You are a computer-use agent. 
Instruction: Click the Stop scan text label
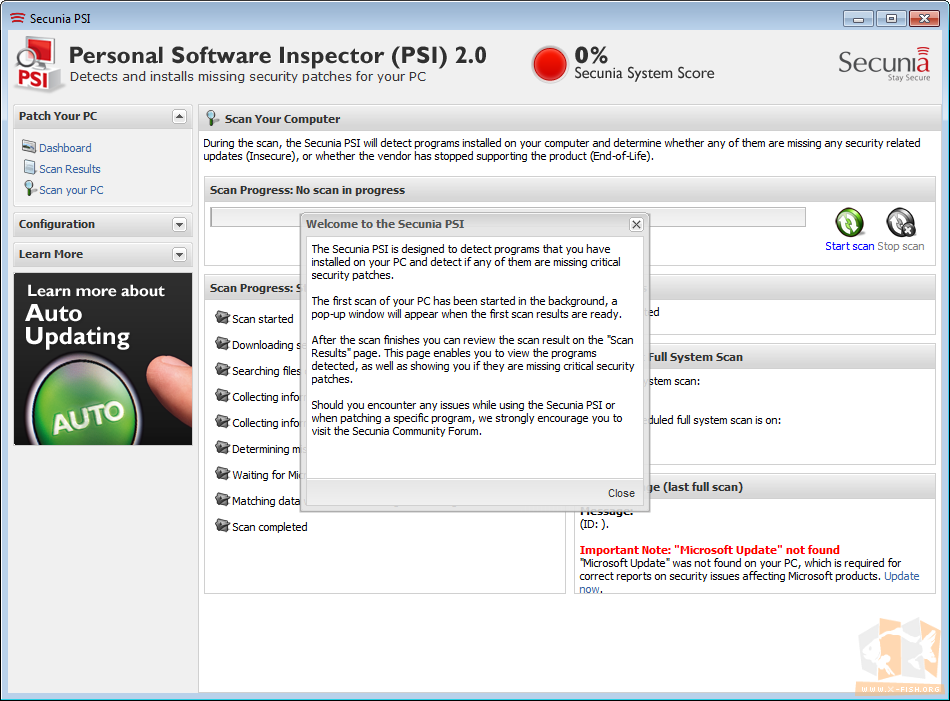[901, 246]
